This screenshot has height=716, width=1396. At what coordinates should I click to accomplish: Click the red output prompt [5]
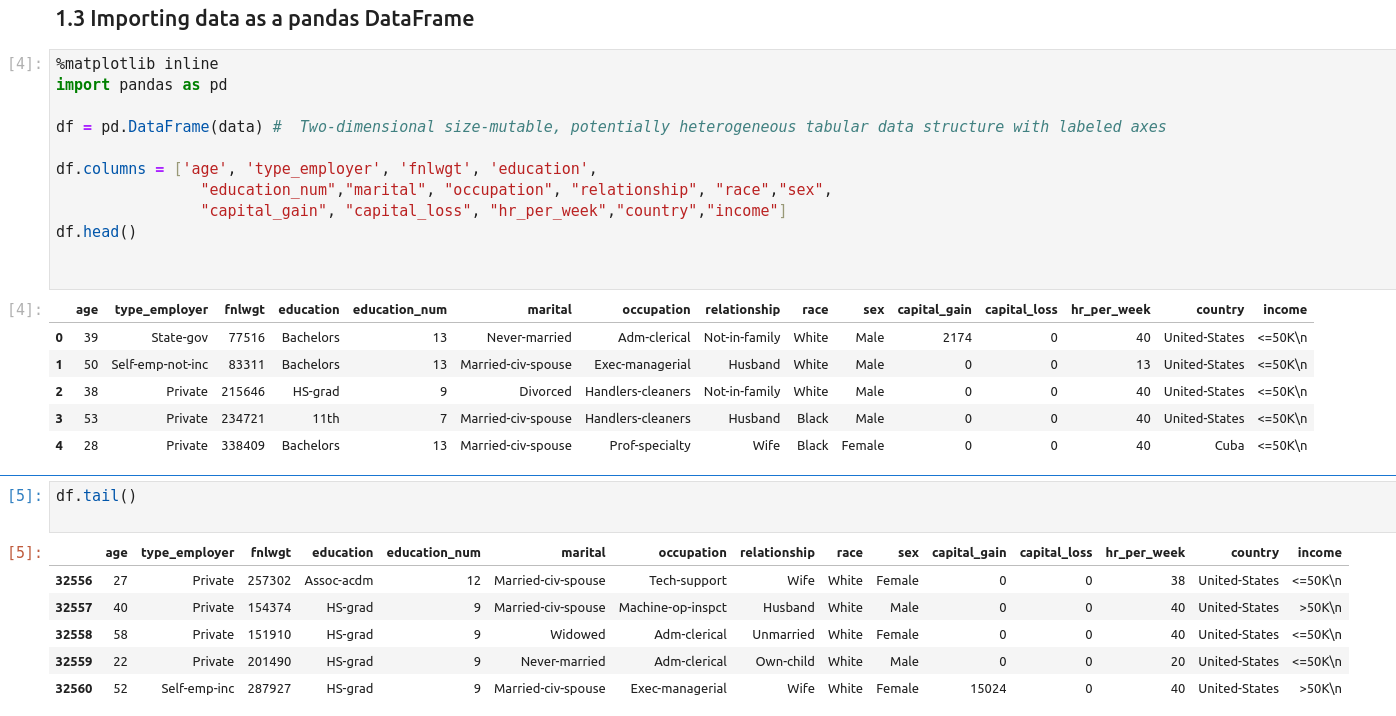coord(25,552)
